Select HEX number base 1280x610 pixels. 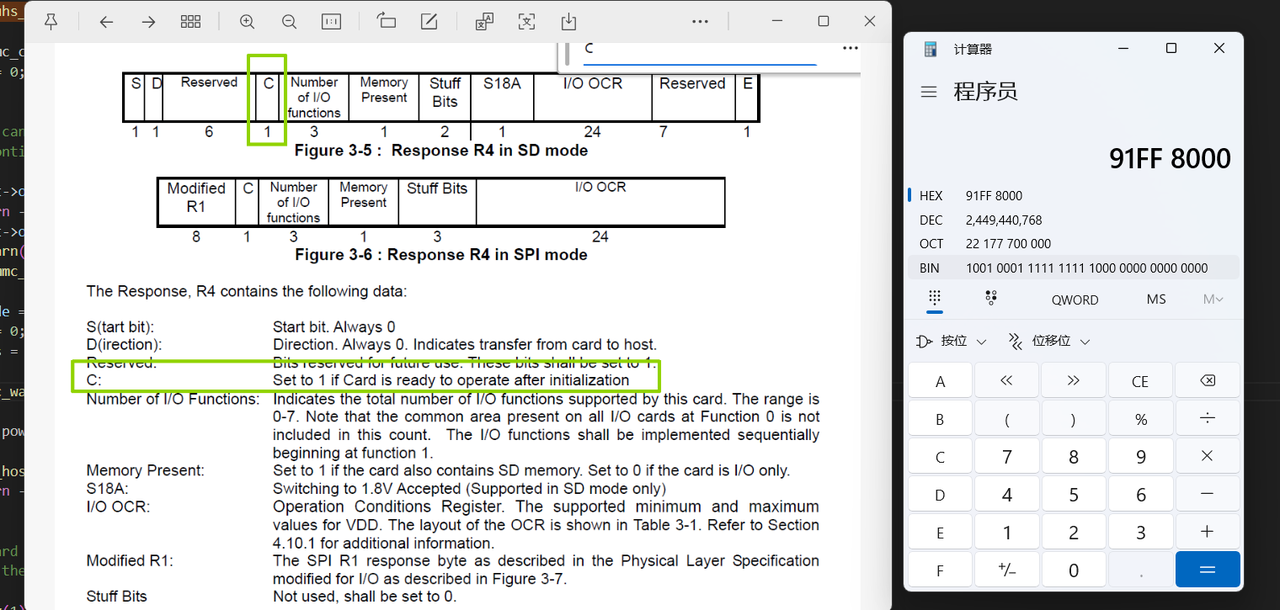pyautogui.click(x=1072, y=196)
